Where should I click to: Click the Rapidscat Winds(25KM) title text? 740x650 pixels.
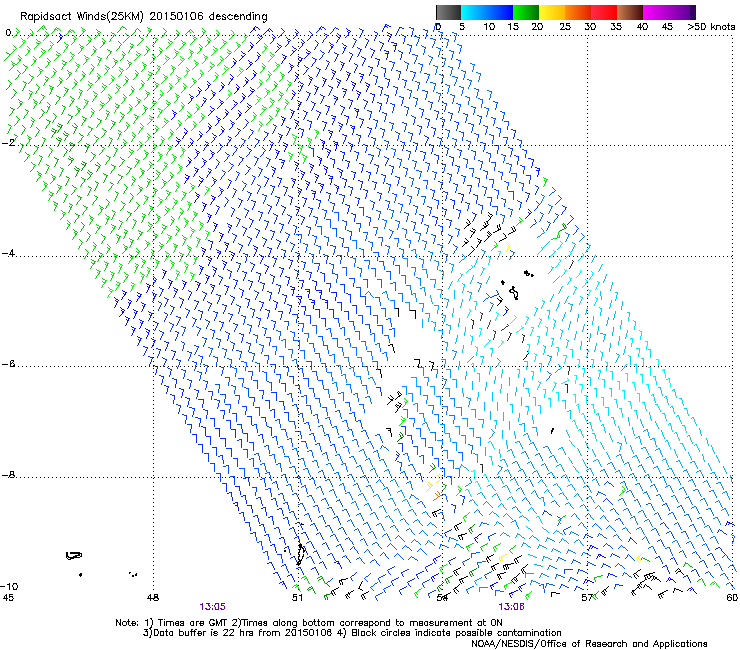pos(143,17)
